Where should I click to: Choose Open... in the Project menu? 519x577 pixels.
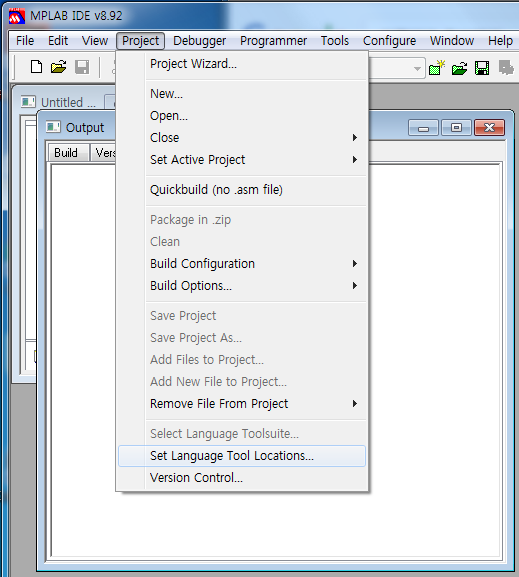(242, 116)
